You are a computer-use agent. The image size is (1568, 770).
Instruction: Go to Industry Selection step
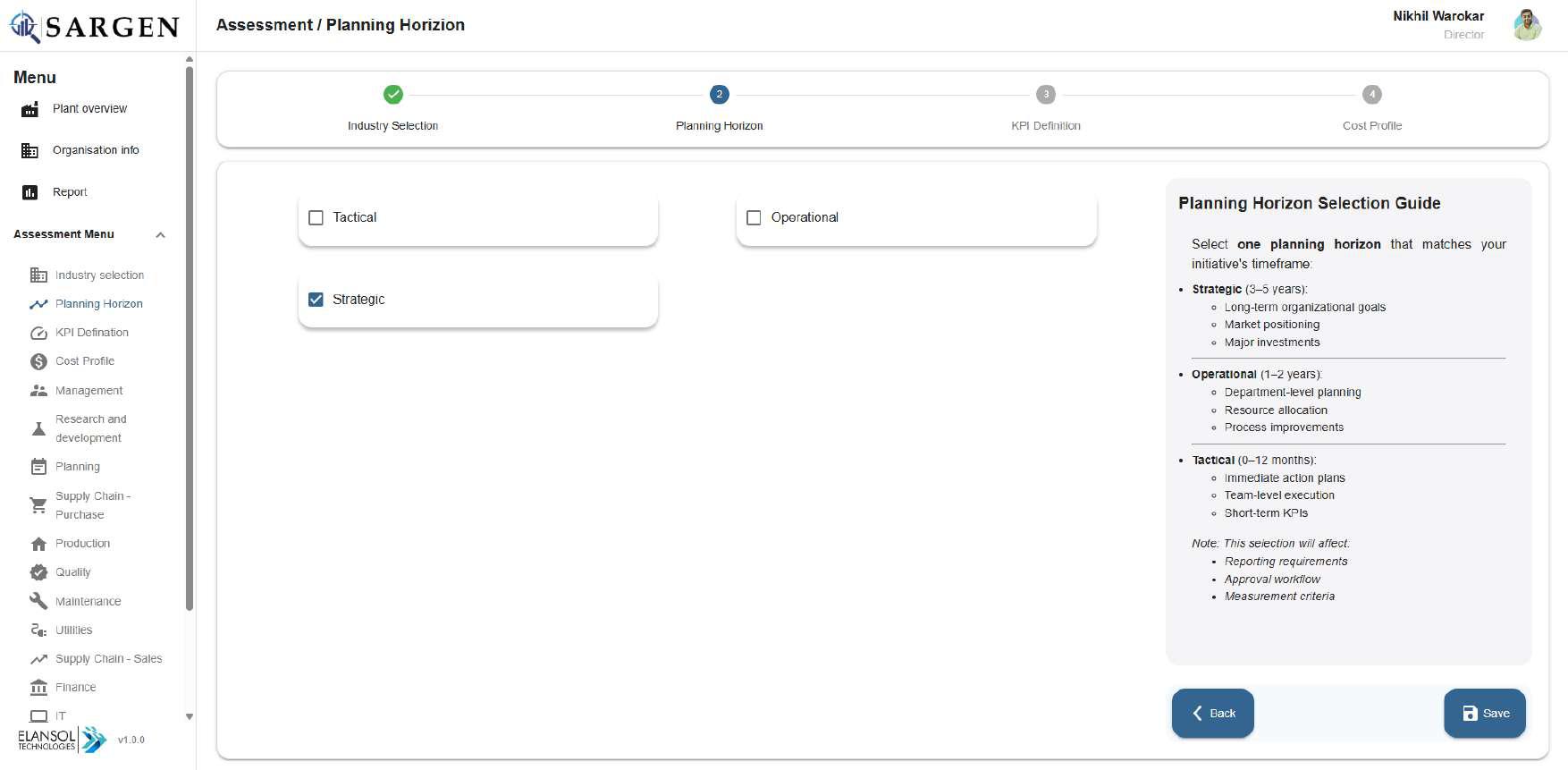point(392,95)
